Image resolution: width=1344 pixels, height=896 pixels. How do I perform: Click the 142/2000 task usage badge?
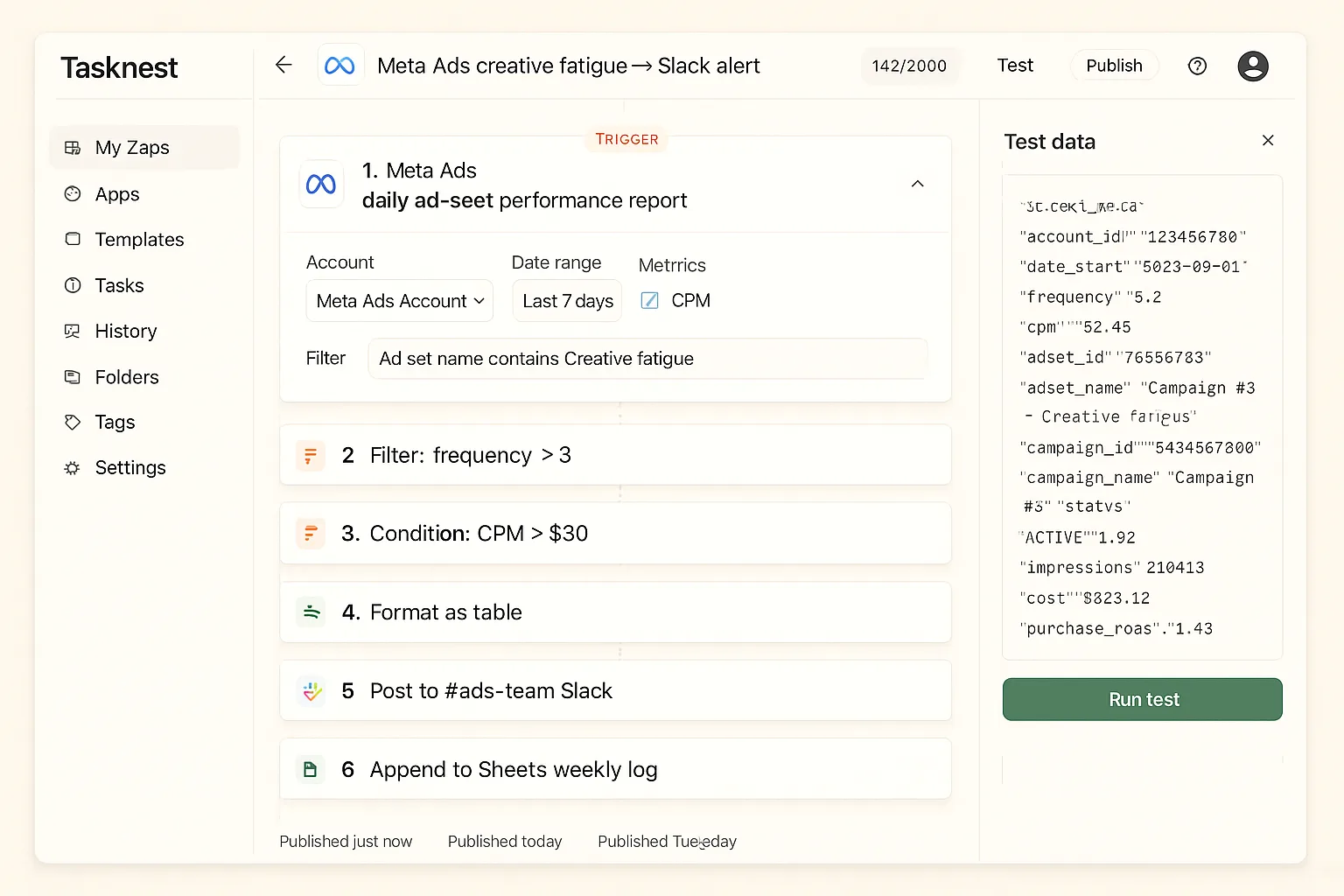click(909, 66)
